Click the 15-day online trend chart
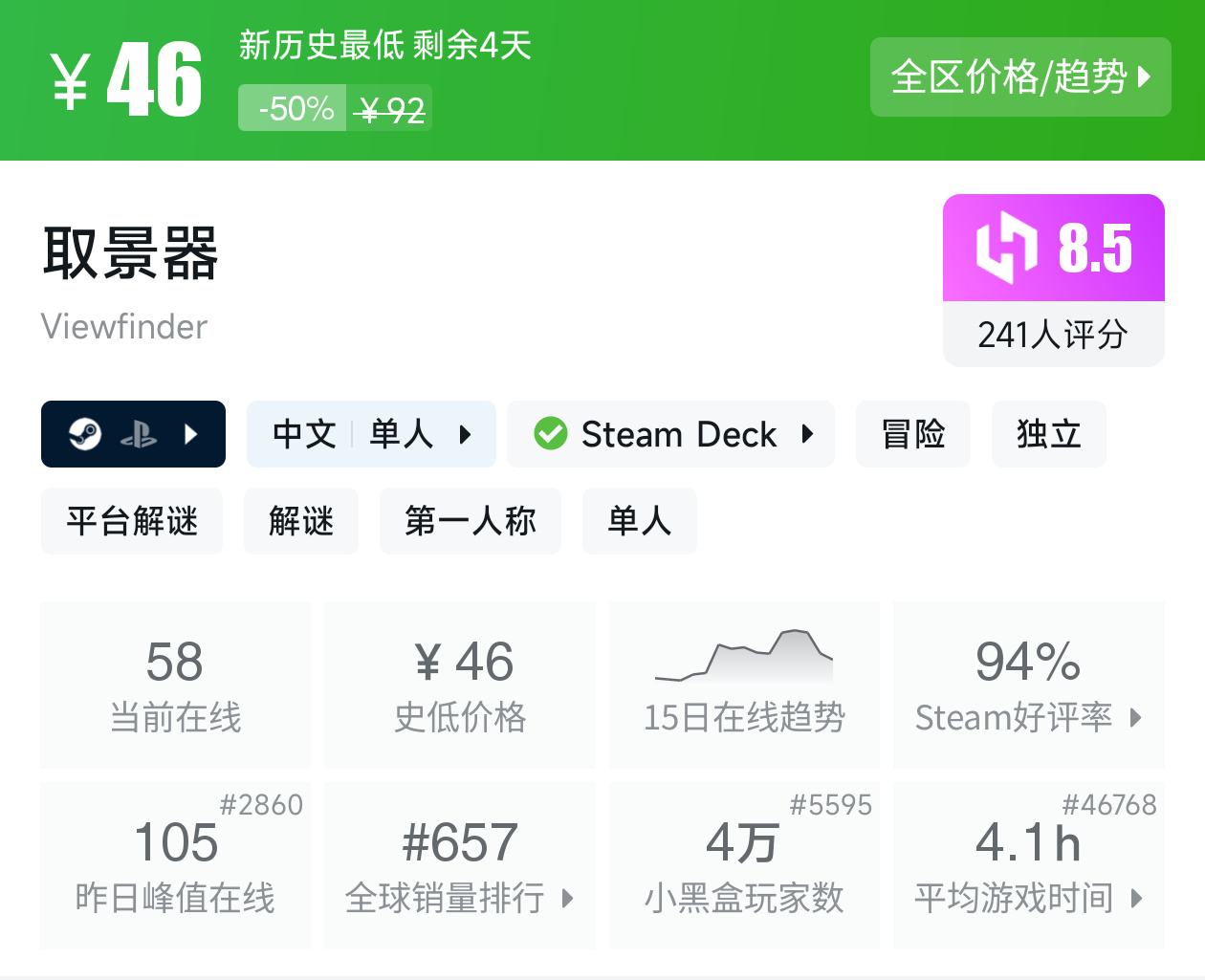Viewport: 1205px width, 980px height. tap(744, 656)
